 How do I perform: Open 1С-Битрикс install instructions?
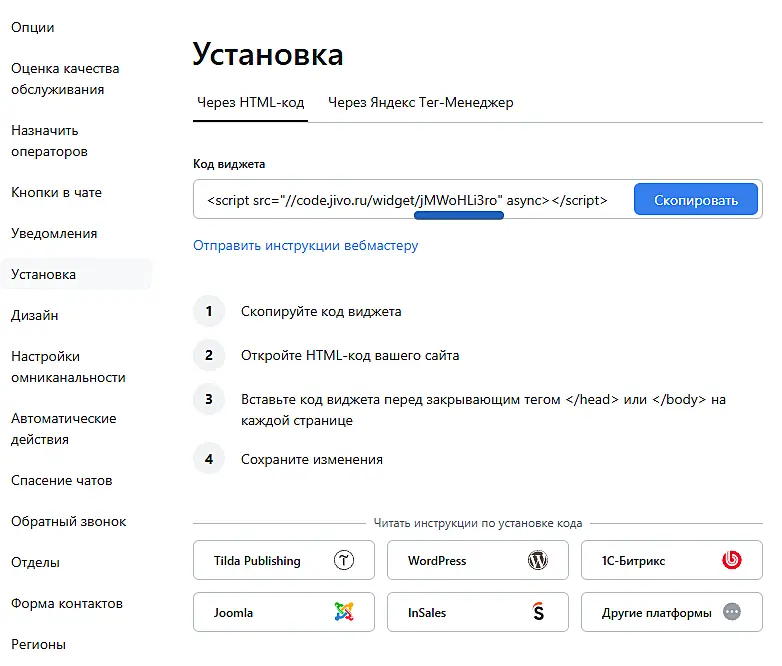pos(672,560)
